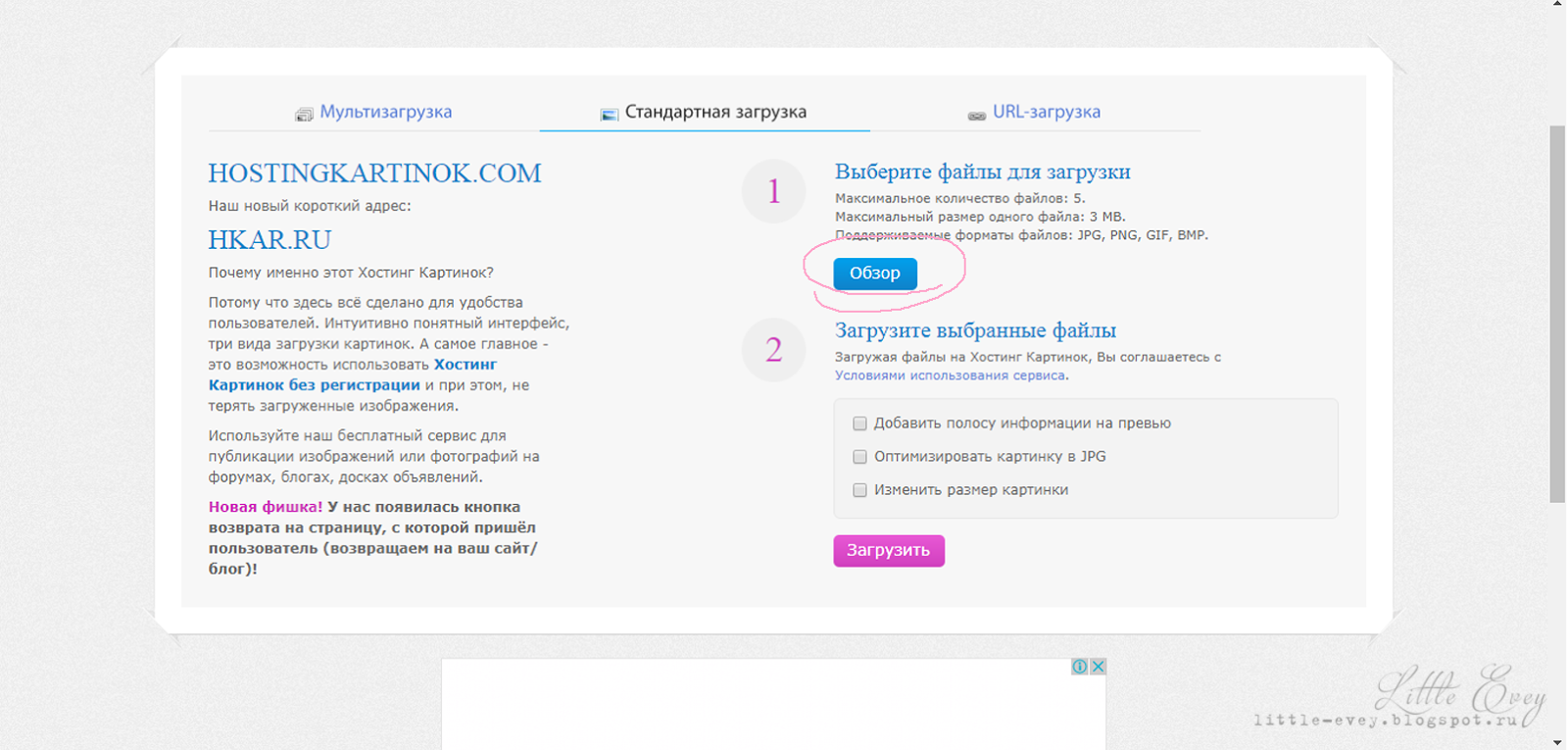Tick the Оптимизировать картинку в JPG checkbox
The width and height of the screenshot is (1568, 750).
pyautogui.click(x=859, y=457)
